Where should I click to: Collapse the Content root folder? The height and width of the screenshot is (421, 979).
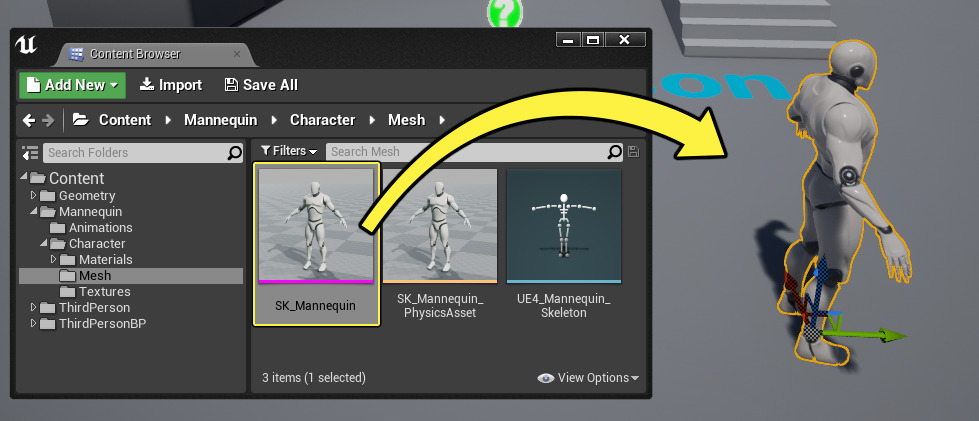[24, 178]
